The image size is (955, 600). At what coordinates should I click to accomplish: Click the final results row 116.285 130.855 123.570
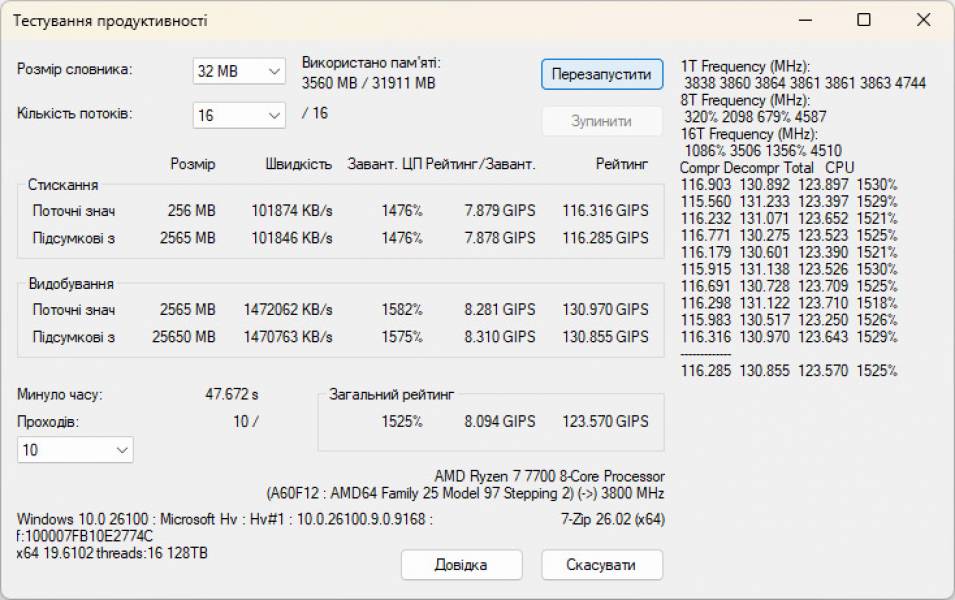[789, 370]
